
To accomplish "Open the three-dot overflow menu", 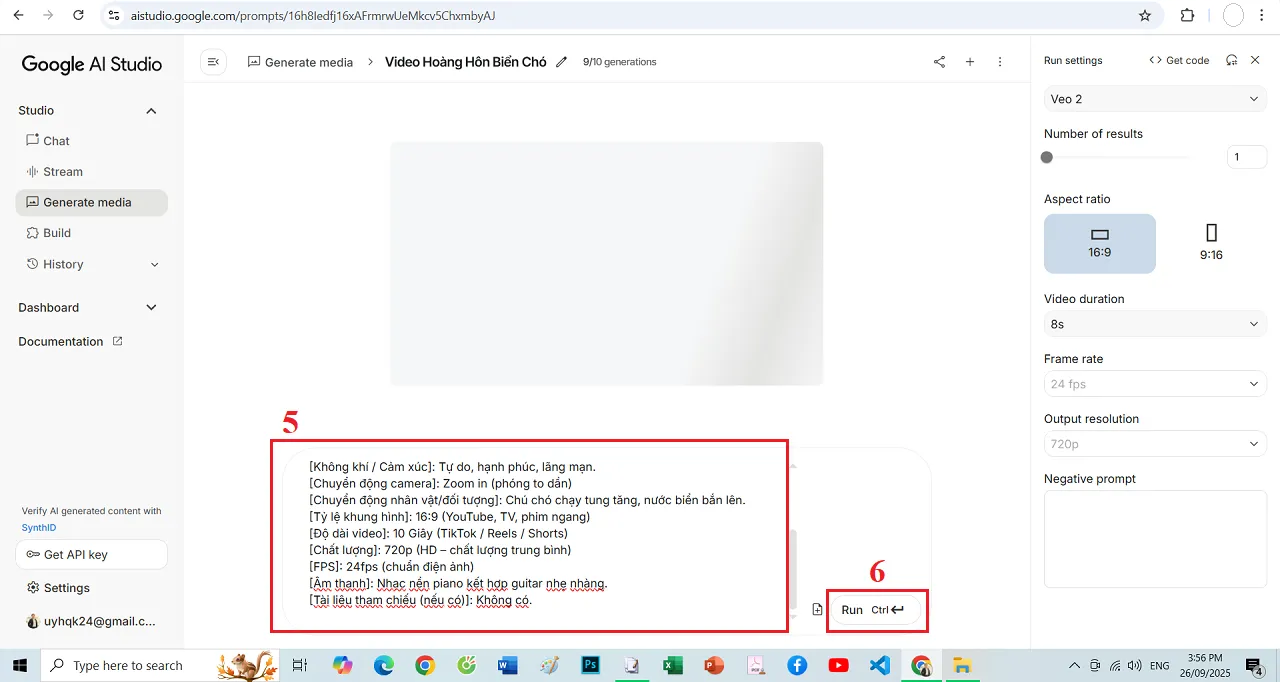I will coord(999,61).
